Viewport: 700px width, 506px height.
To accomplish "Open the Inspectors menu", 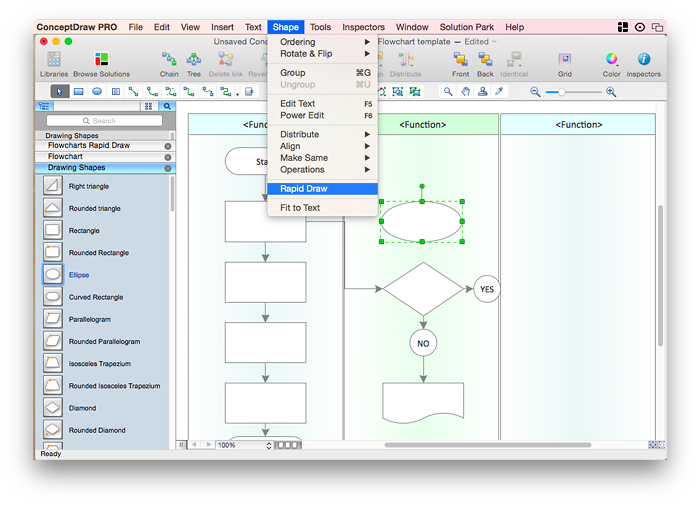I will pos(362,27).
